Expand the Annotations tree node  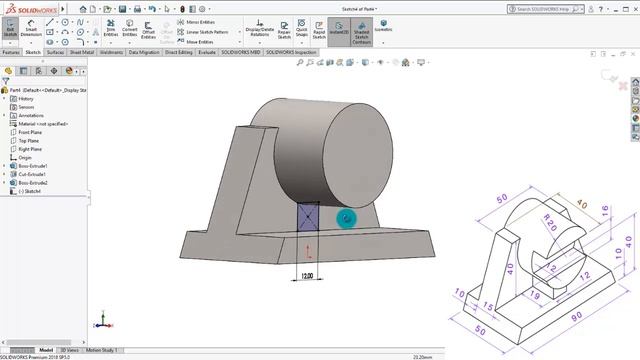coord(4,116)
